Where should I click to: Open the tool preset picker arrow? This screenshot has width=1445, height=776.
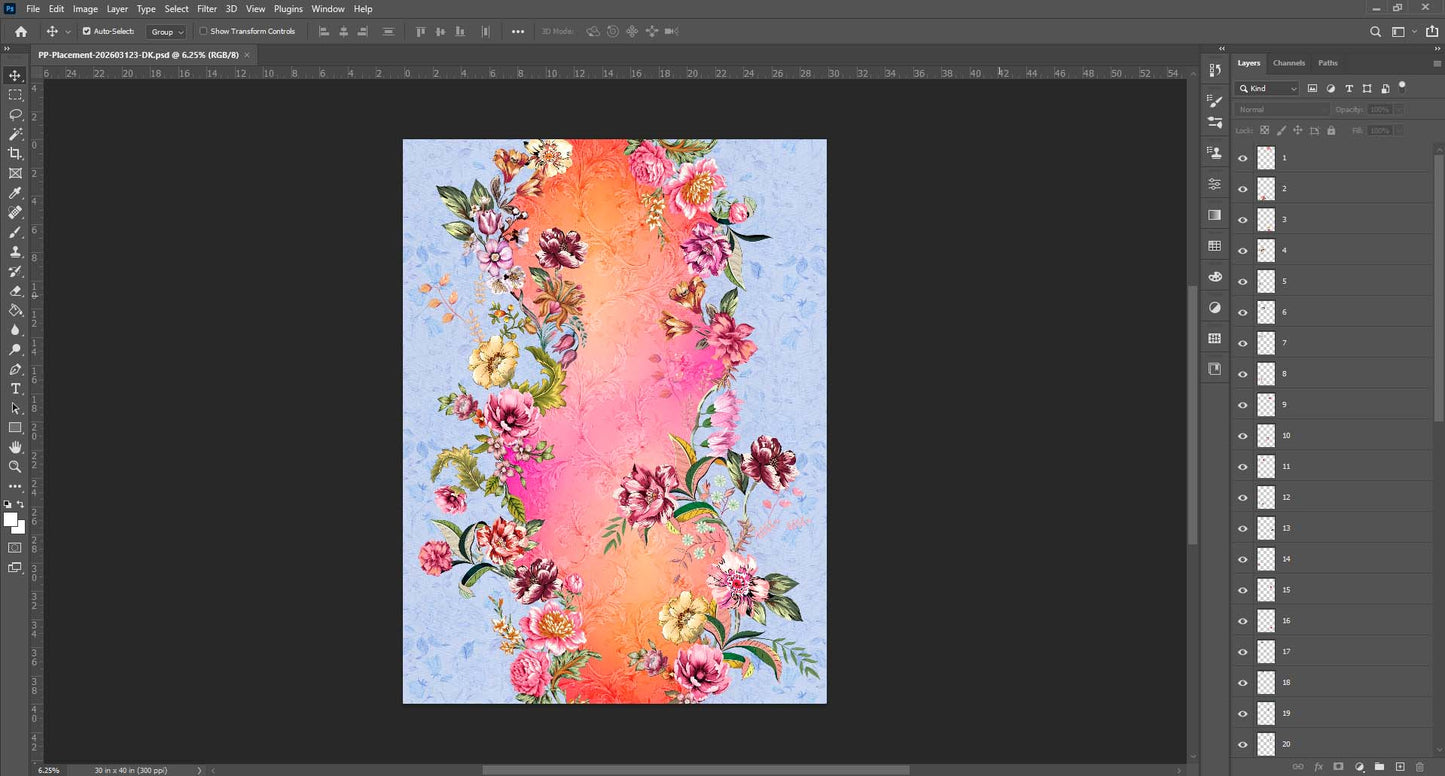click(x=68, y=32)
